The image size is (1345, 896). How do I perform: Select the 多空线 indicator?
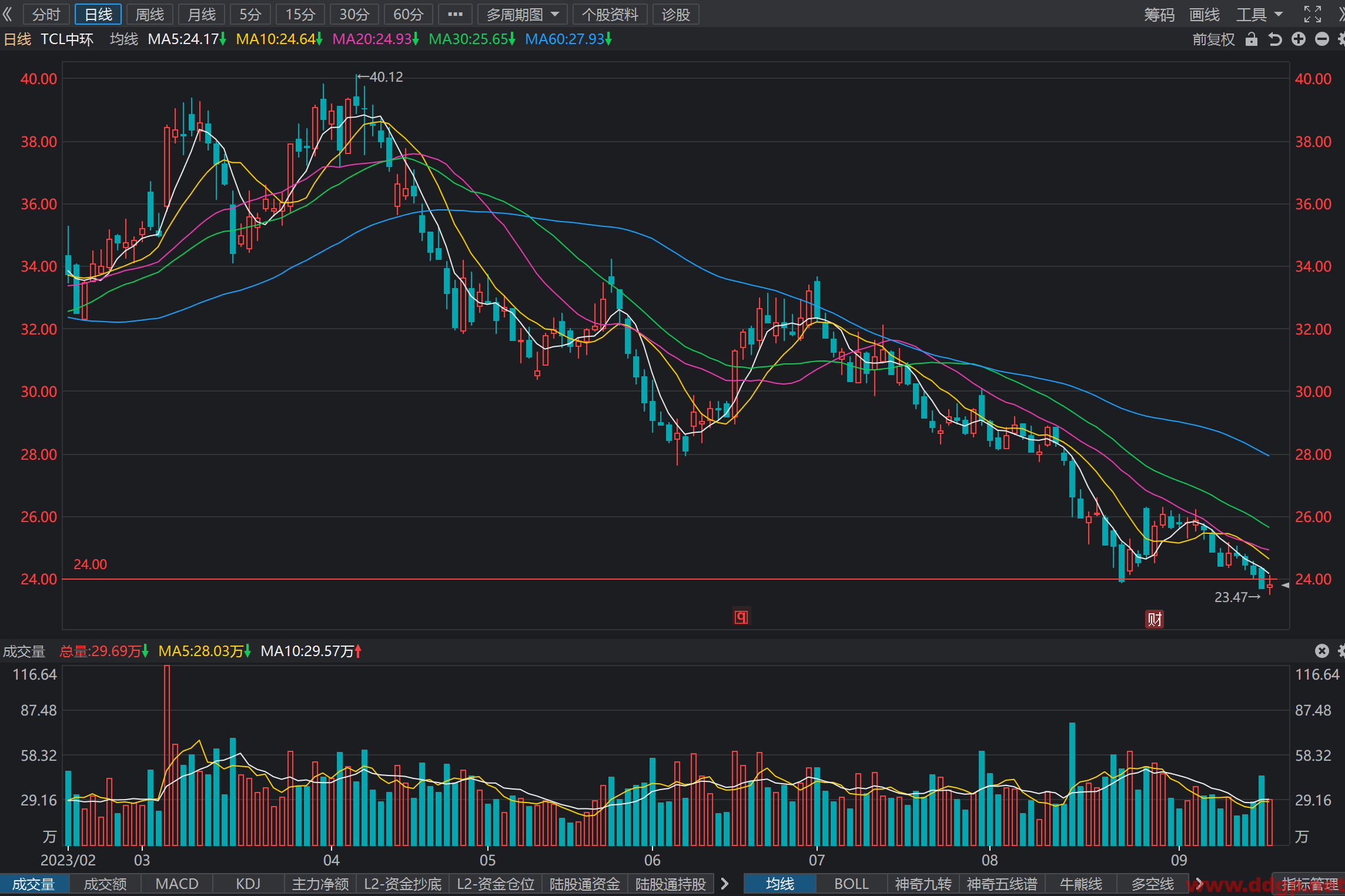click(1153, 884)
